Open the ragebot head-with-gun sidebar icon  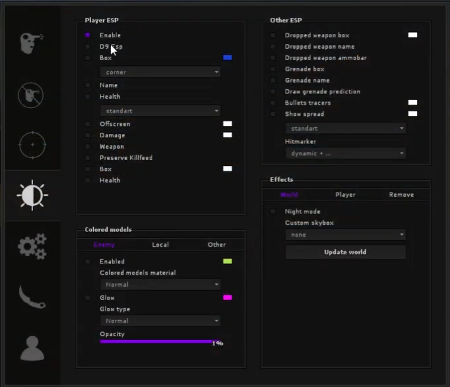(x=32, y=43)
